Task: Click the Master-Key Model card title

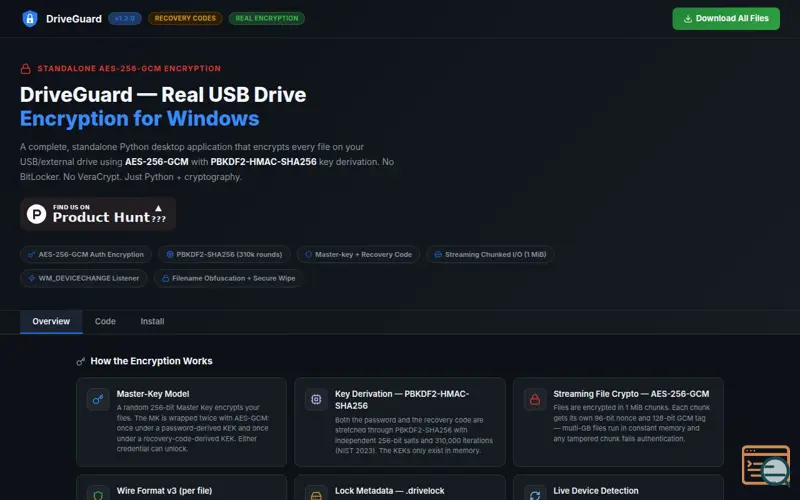Action: pyautogui.click(x=153, y=394)
